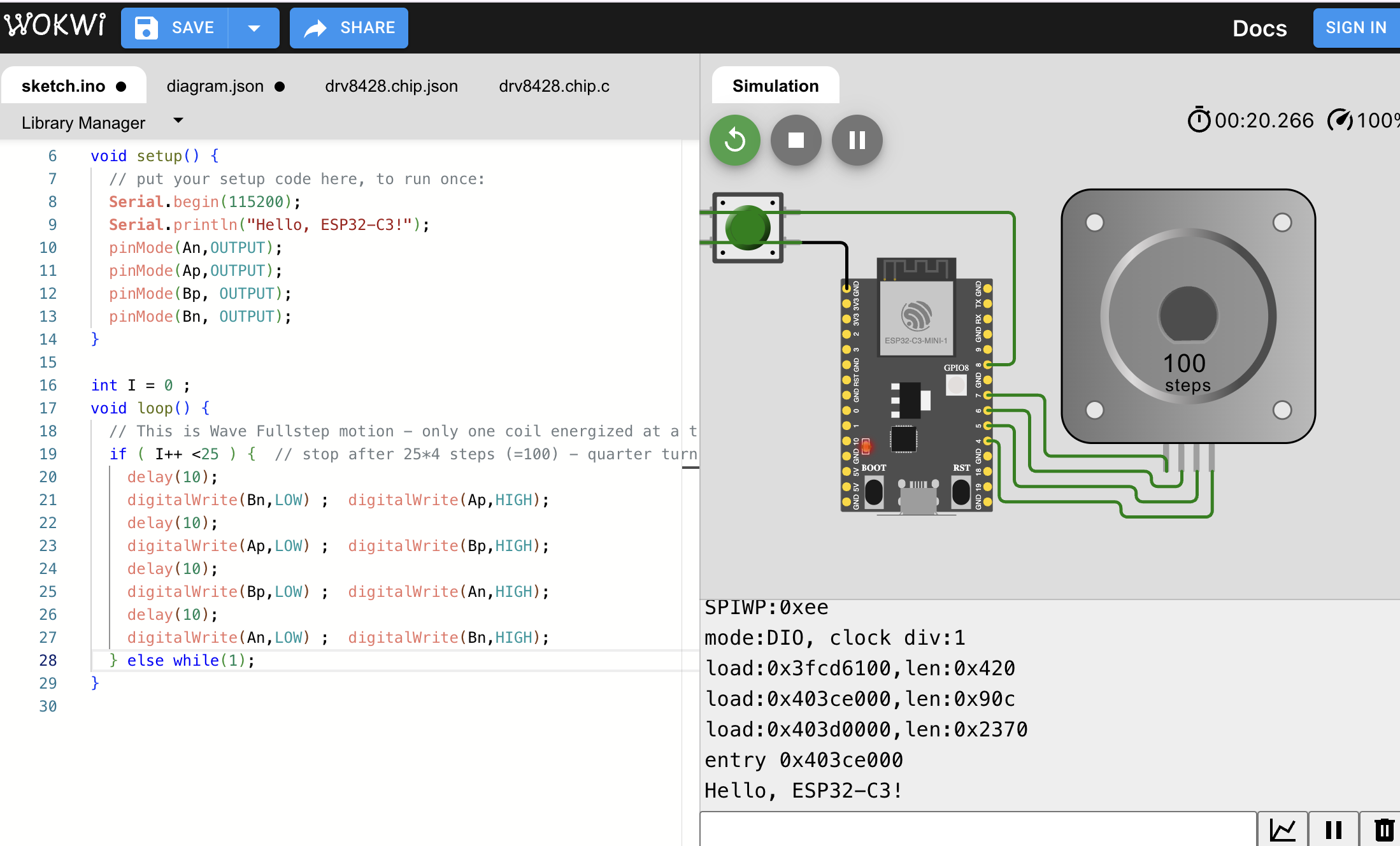This screenshot has height=846, width=1400.
Task: Click line number 6 in the gutter
Action: [x=52, y=155]
